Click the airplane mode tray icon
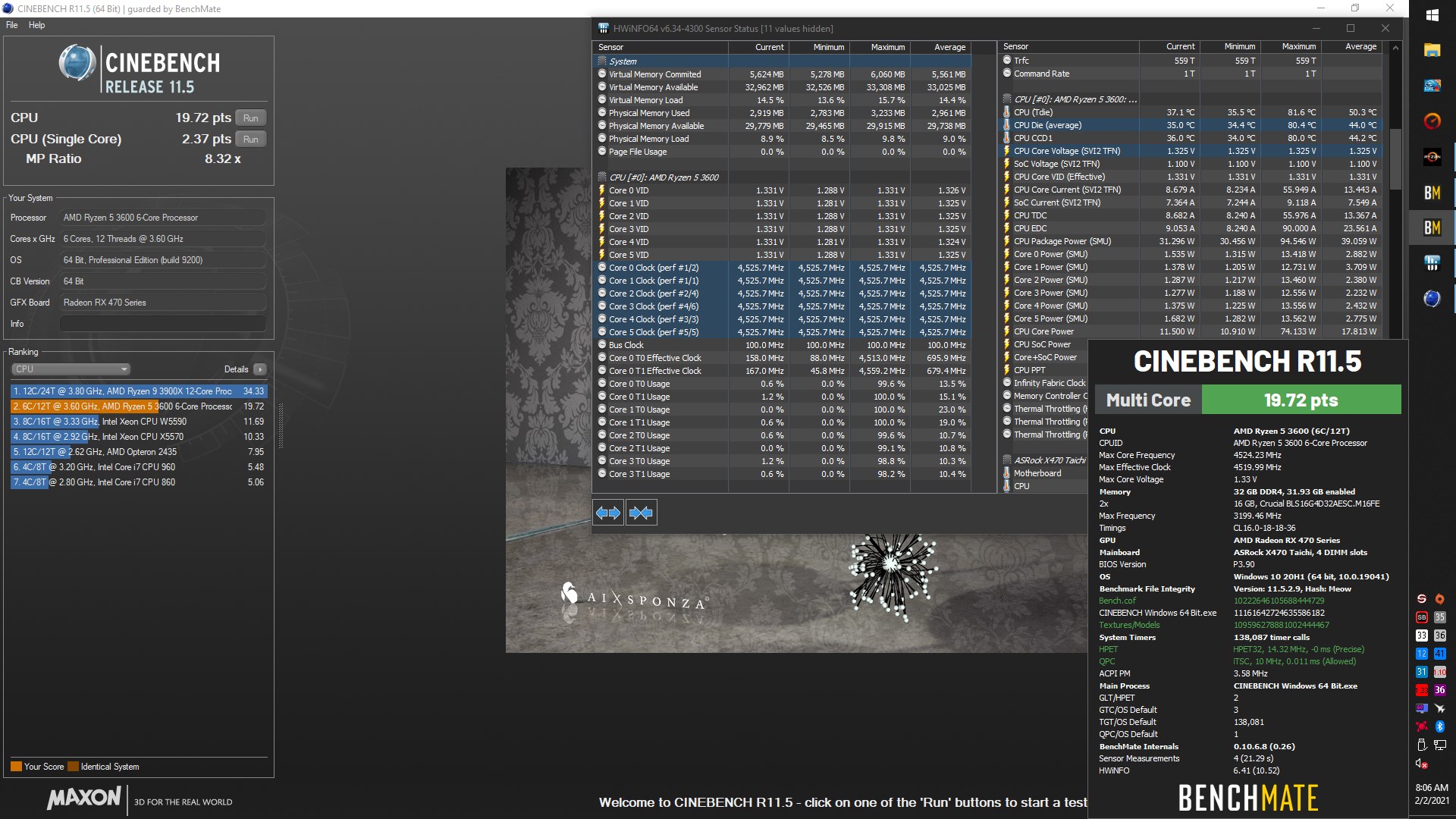 coord(1439,708)
